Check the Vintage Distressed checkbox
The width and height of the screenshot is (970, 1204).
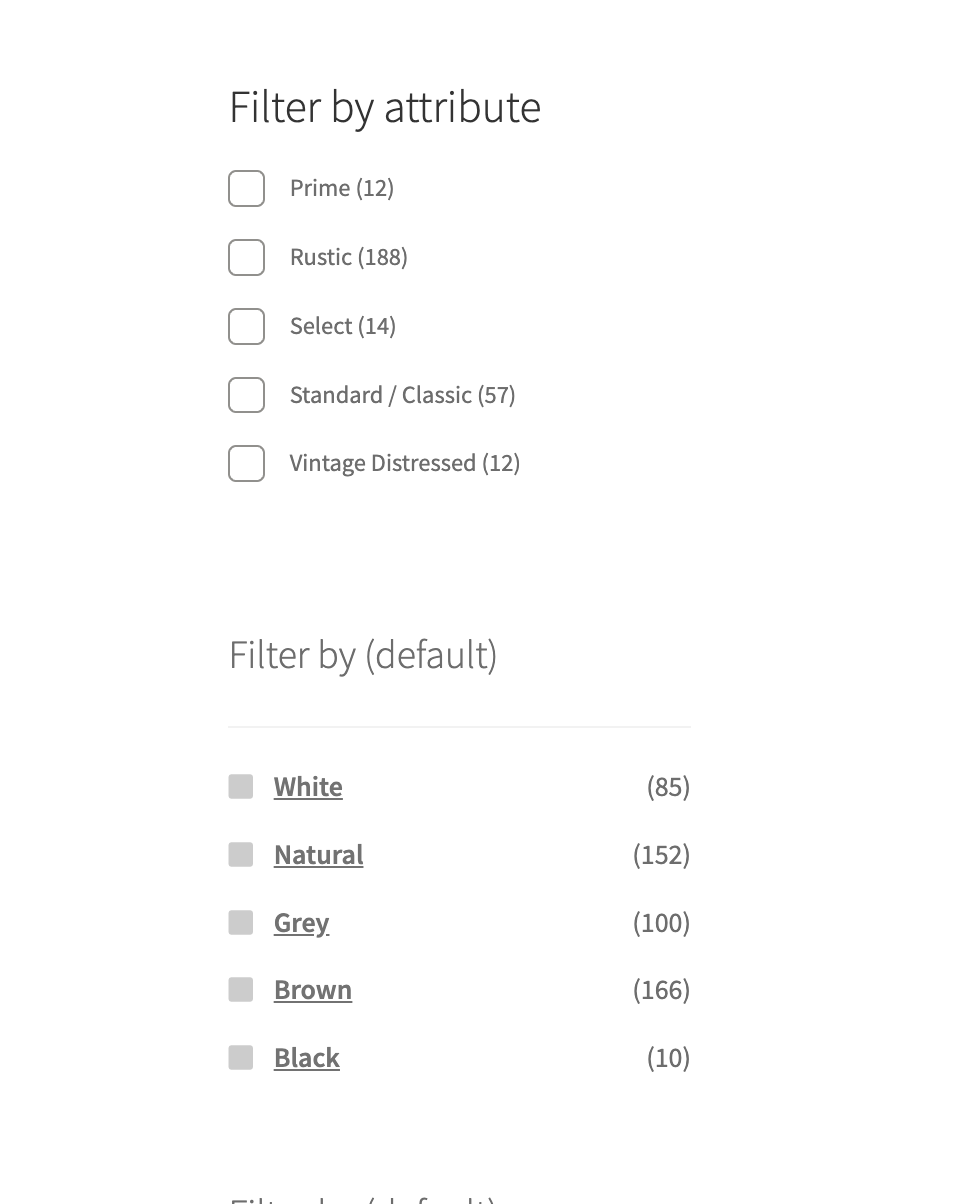246,463
